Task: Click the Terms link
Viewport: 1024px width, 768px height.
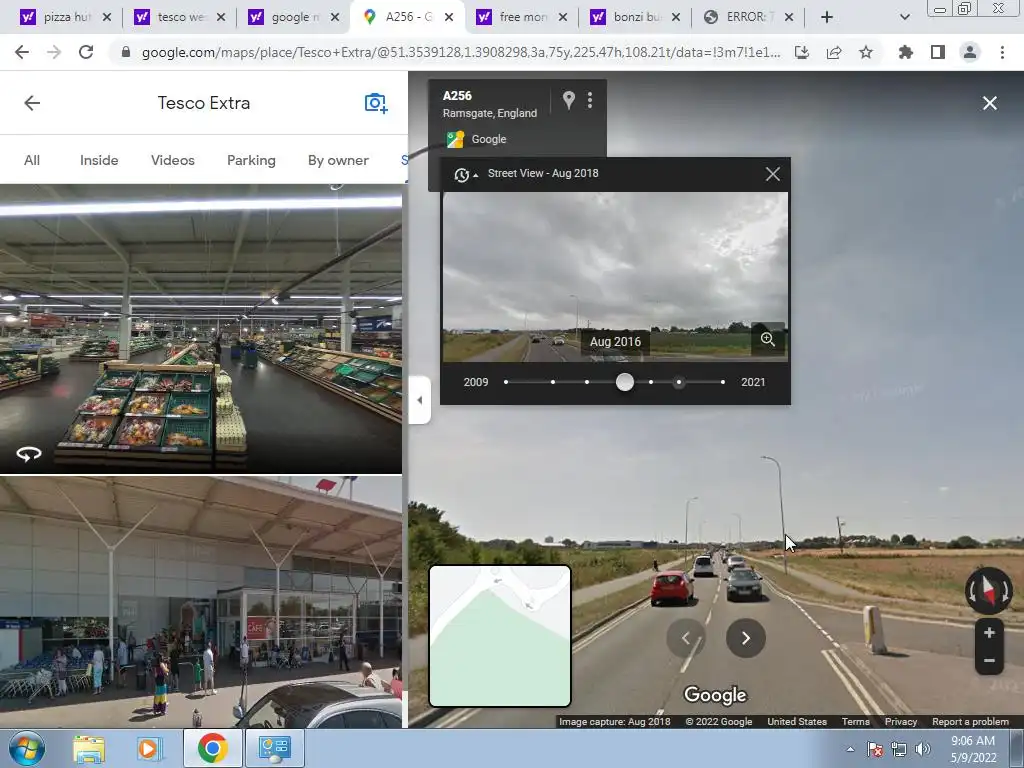Action: click(x=856, y=722)
